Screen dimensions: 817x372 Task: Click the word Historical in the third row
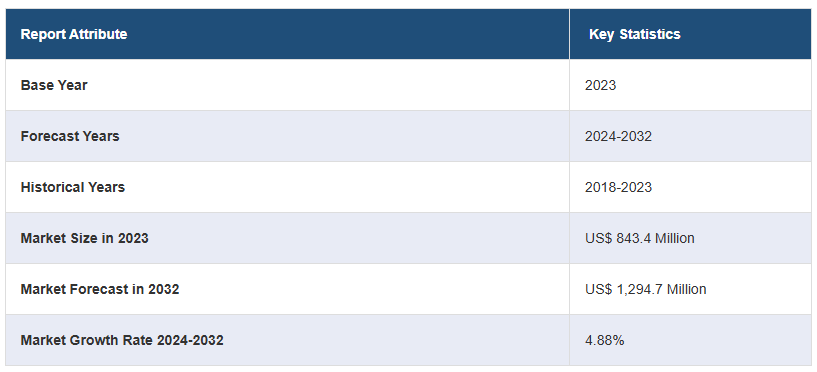pos(52,187)
